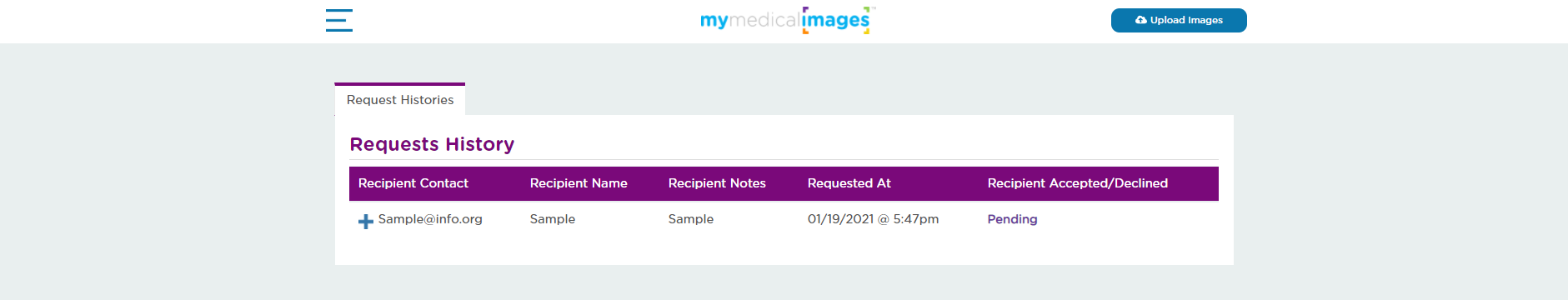1568x300 pixels.
Task: Click the recipient notes Sample cell
Action: coord(690,219)
